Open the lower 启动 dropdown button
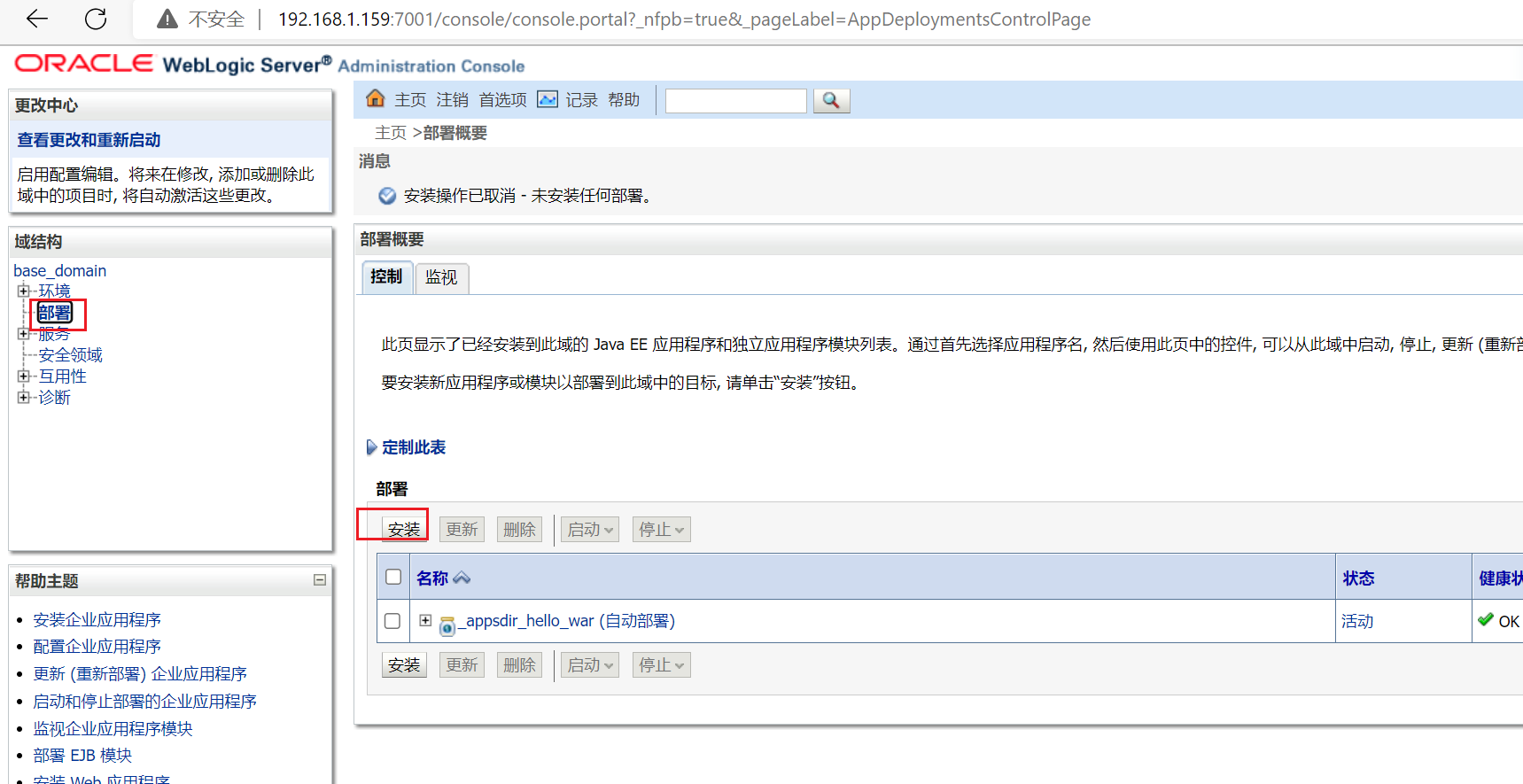Screen dimensions: 1523x784 click(590, 665)
